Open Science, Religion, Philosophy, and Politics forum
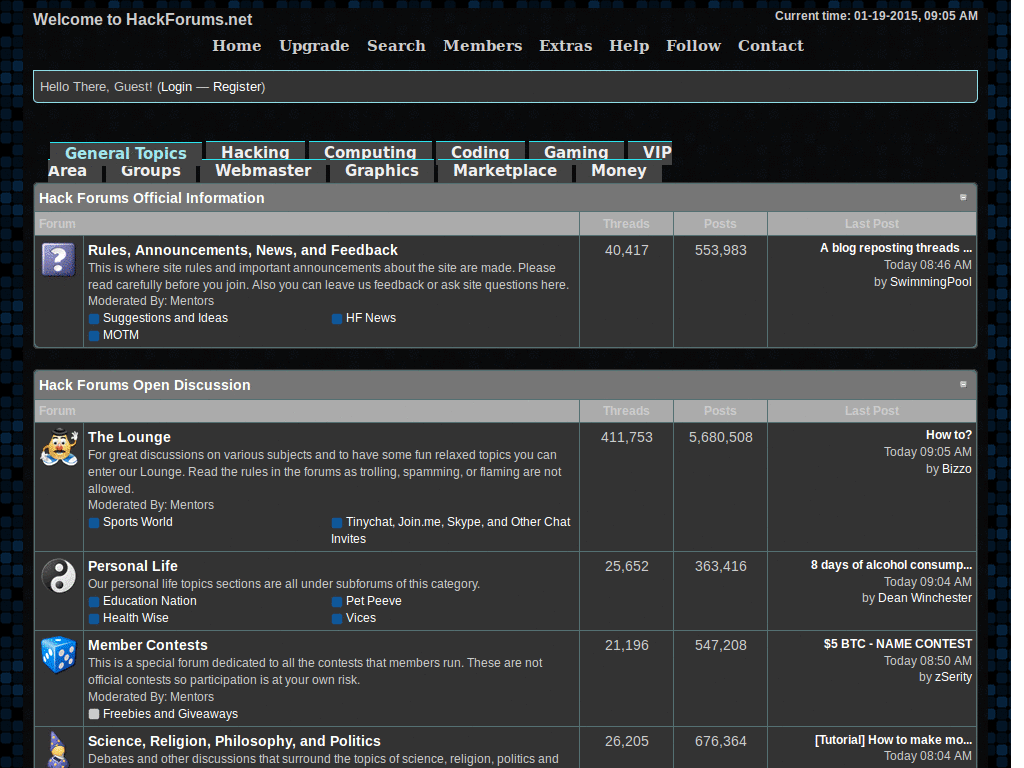The width and height of the screenshot is (1024, 768). pyautogui.click(x=234, y=741)
